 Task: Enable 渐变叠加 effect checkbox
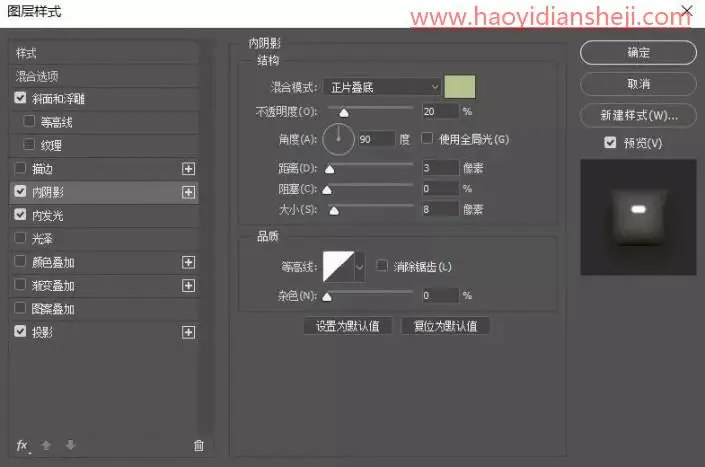coord(20,285)
